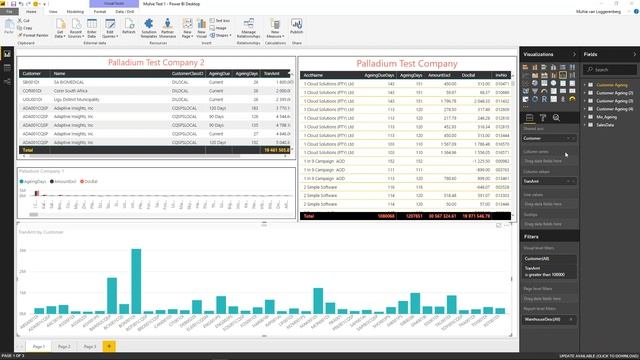Open more options ellipsis on bar chart
This screenshot has height=360, width=640.
click(x=507, y=225)
